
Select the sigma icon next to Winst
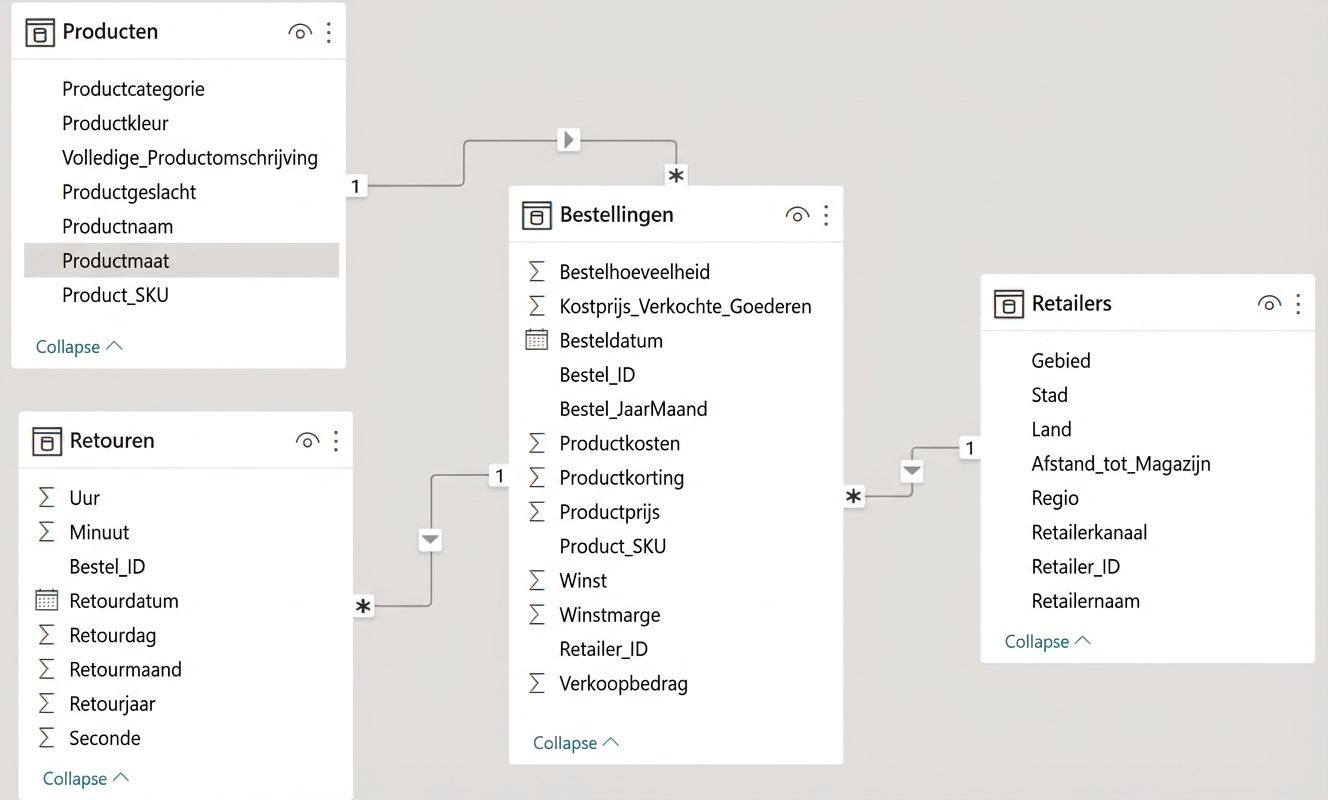(x=536, y=580)
